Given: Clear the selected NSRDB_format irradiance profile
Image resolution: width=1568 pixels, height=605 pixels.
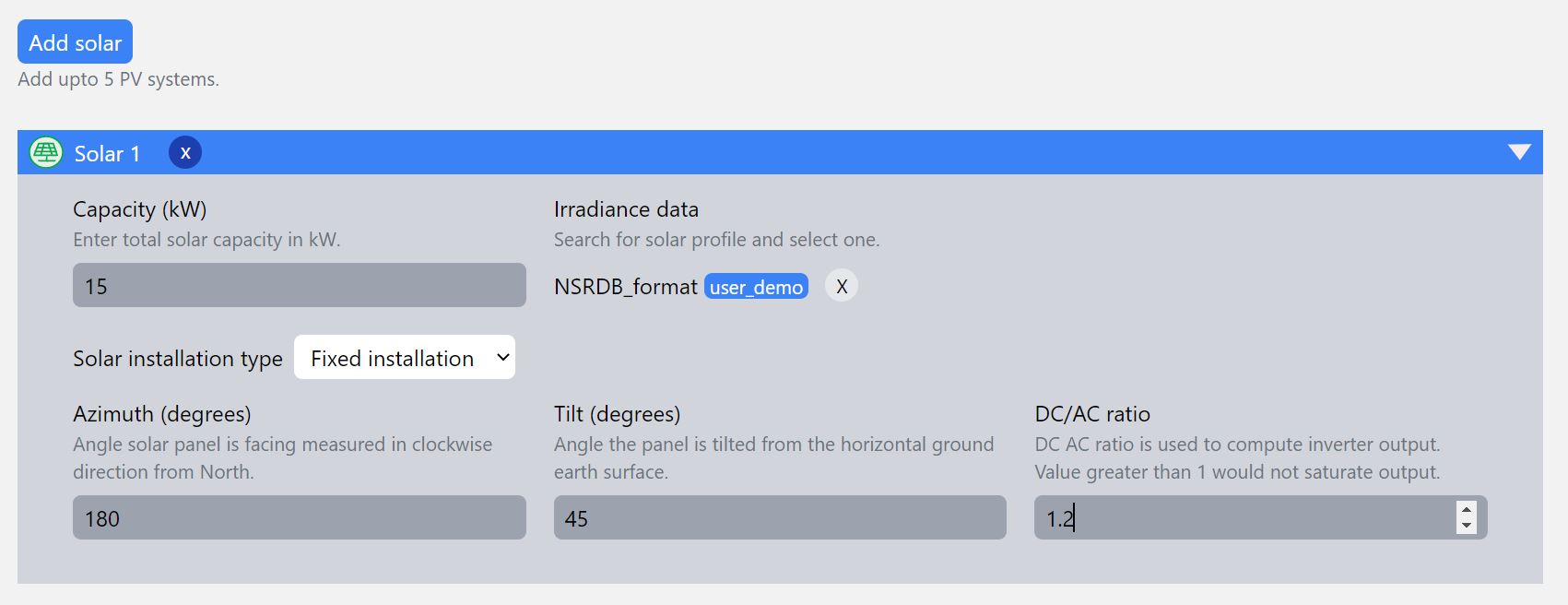Looking at the screenshot, I should tap(841, 286).
